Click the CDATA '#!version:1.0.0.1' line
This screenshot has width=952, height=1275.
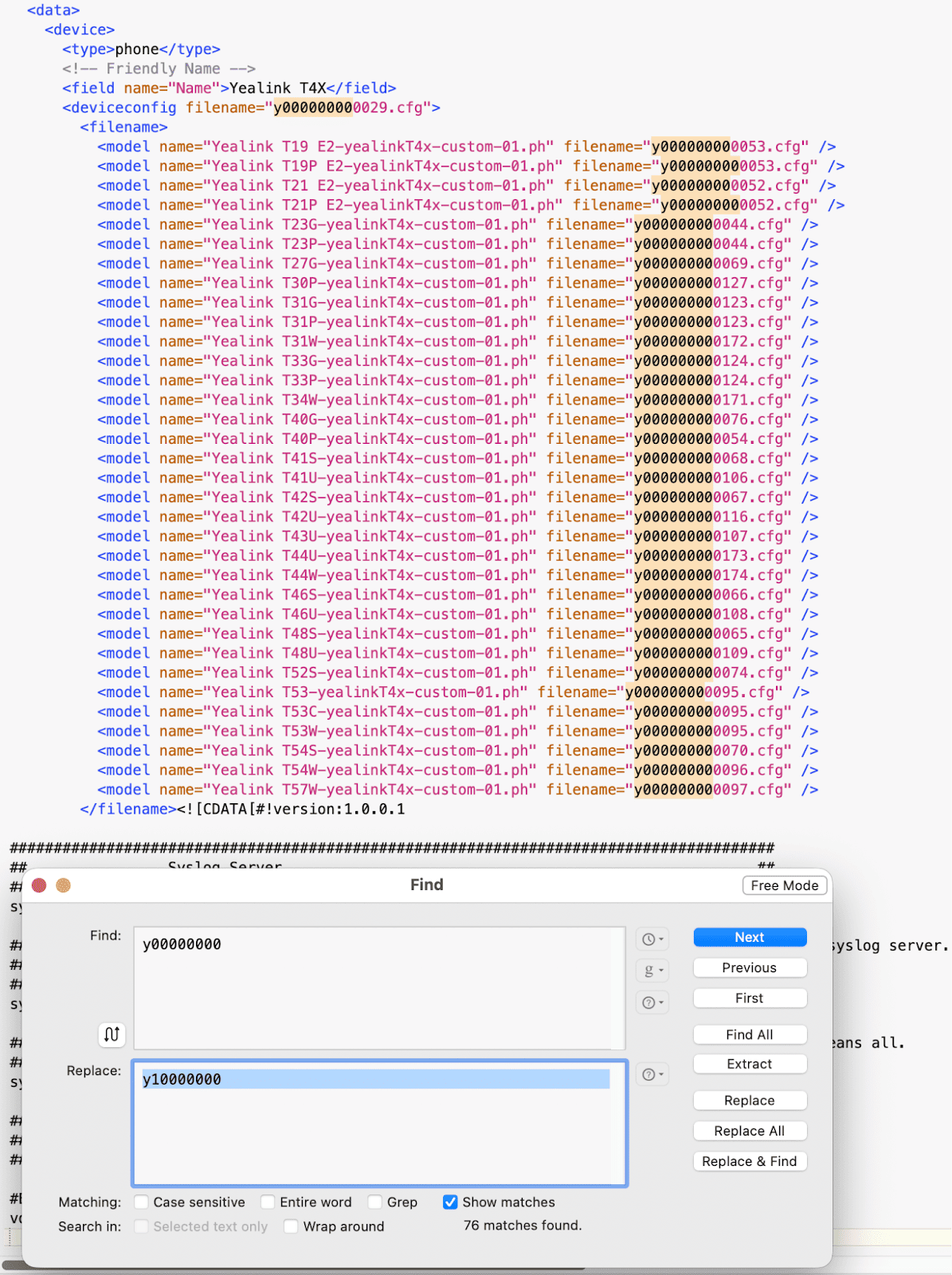(x=242, y=809)
